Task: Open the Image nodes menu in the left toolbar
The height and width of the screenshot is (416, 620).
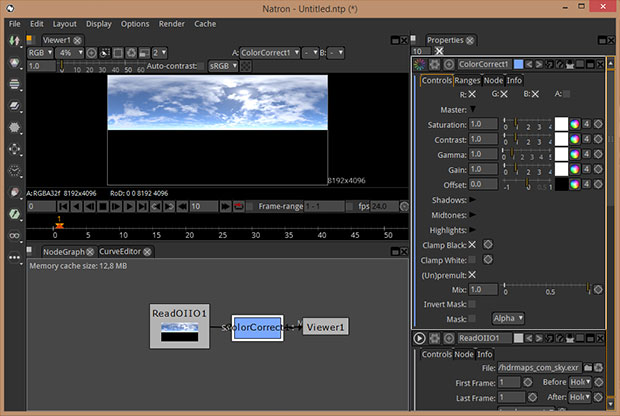Action: click(x=14, y=40)
